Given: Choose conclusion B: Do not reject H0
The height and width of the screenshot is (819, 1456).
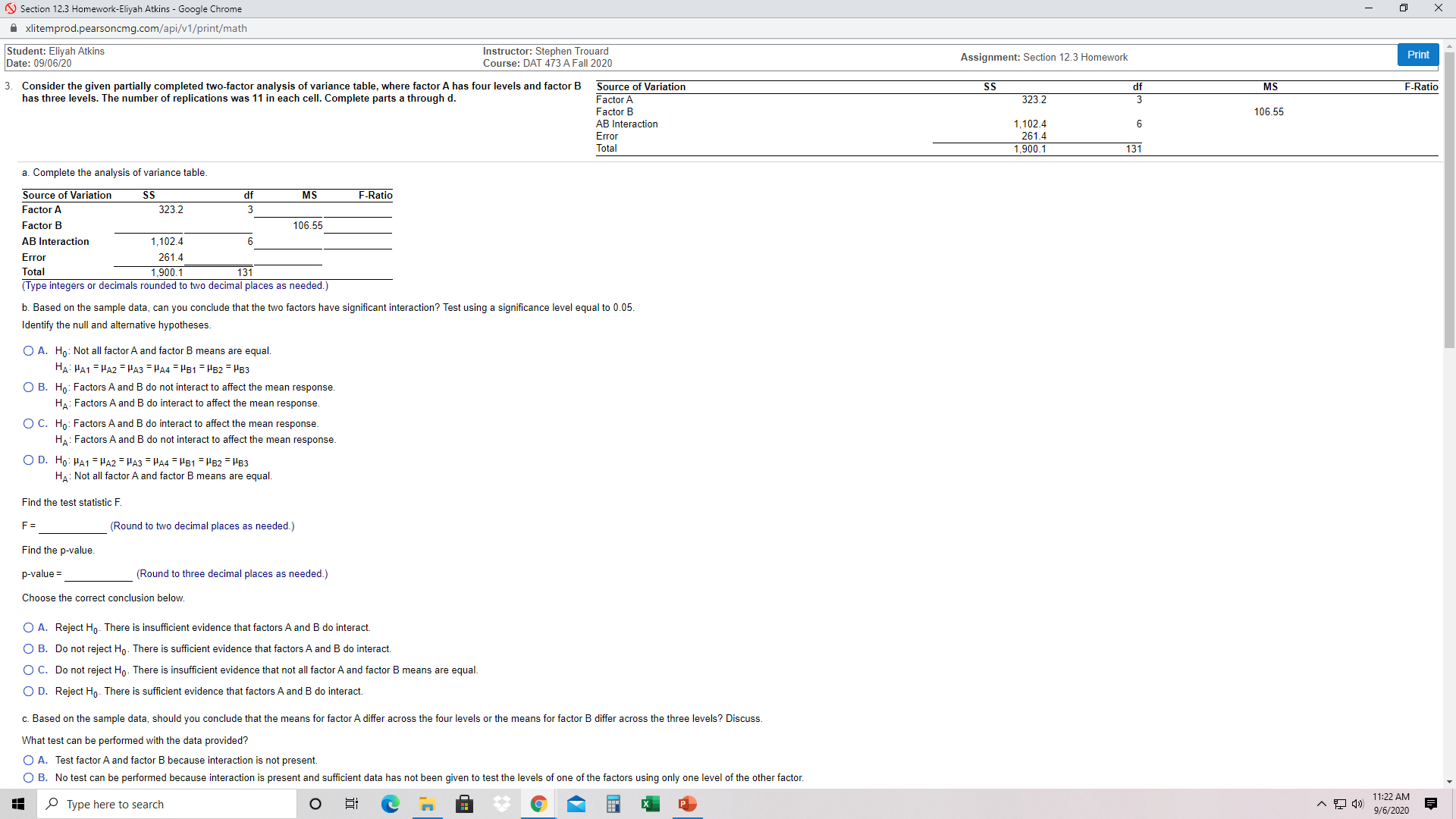Looking at the screenshot, I should 28,649.
